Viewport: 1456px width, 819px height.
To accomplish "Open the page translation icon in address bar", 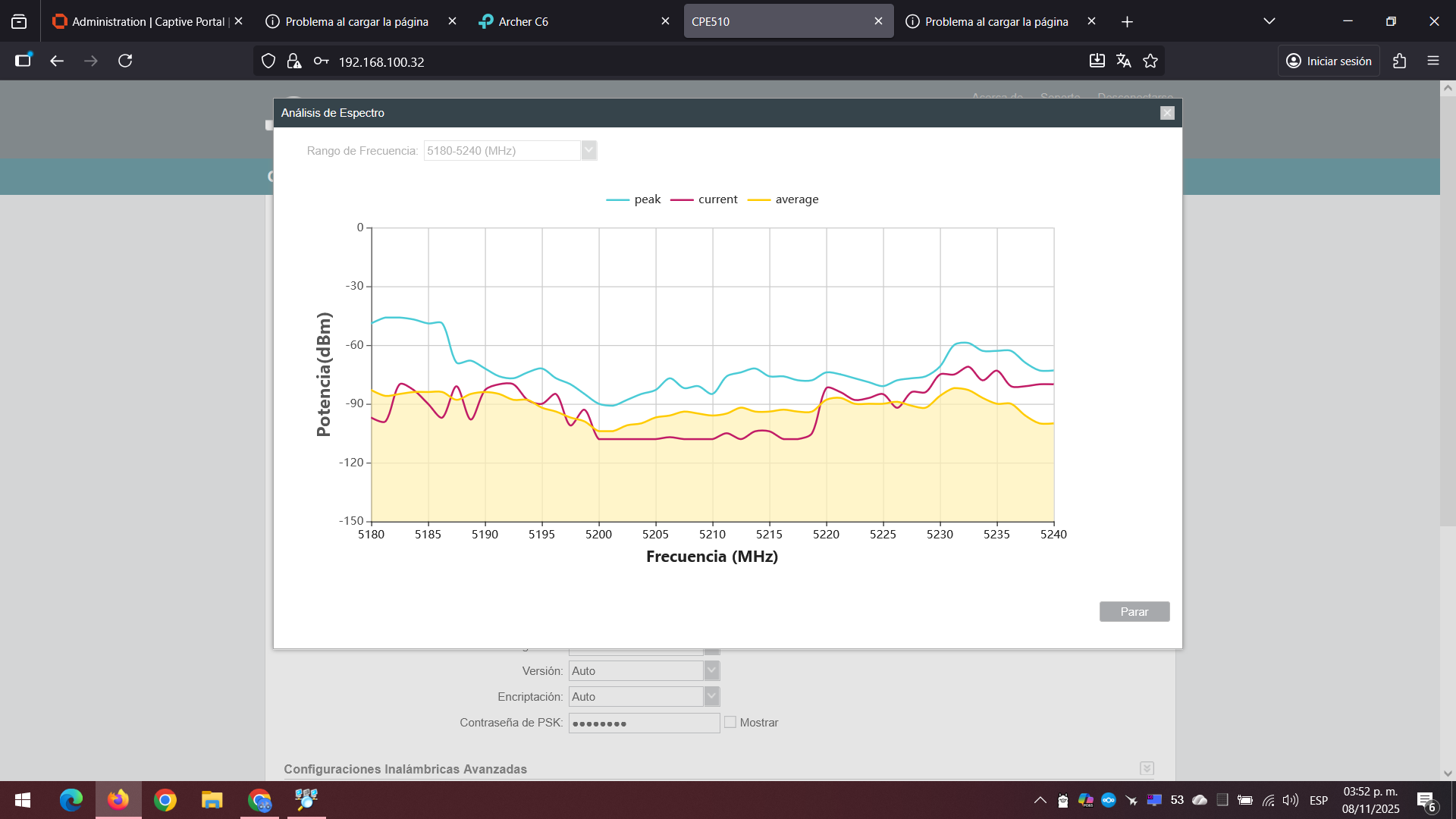I will (1124, 61).
